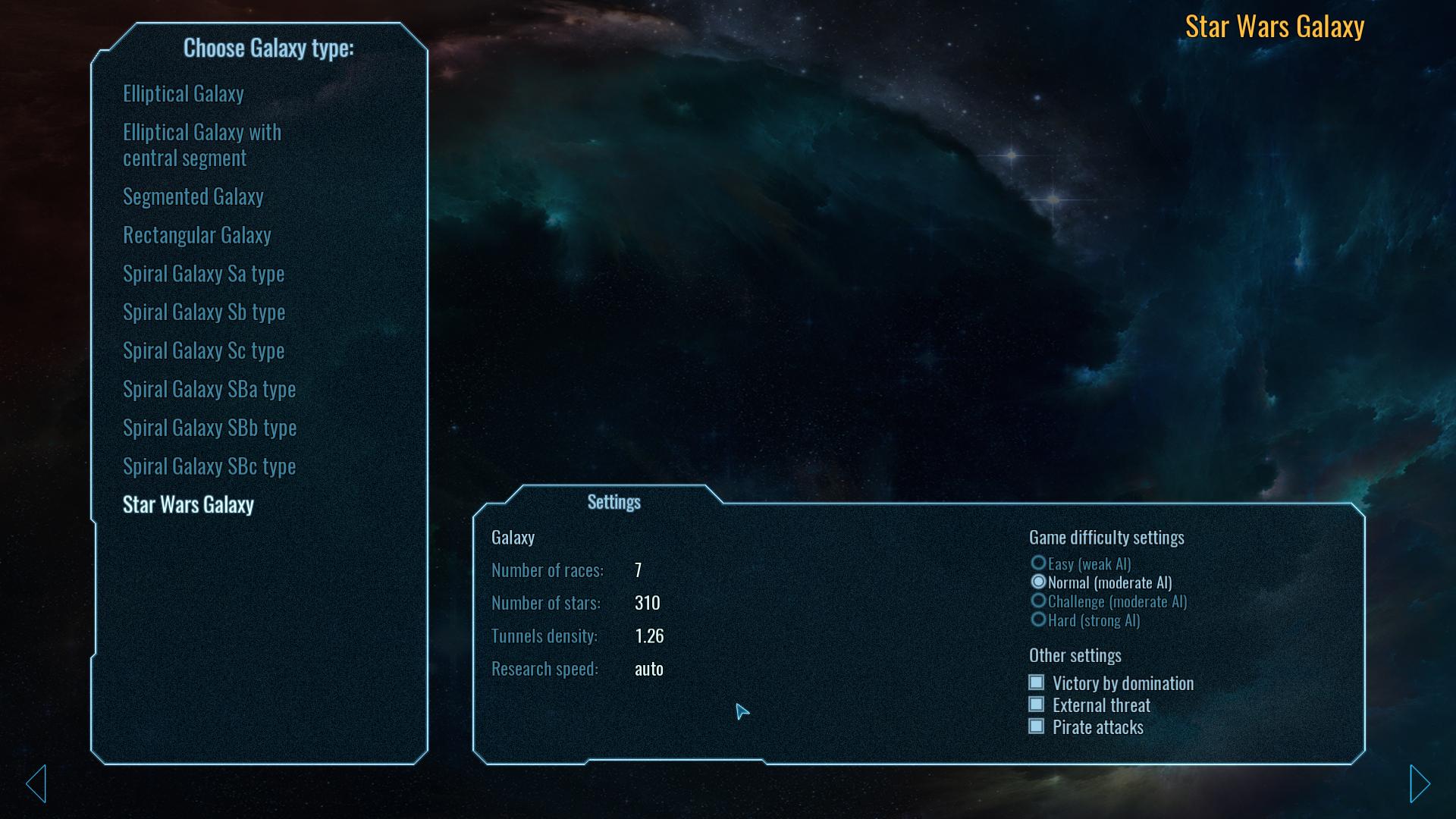This screenshot has height=819, width=1456.
Task: Select Segmented Galaxy galaxy type
Action: coord(195,196)
